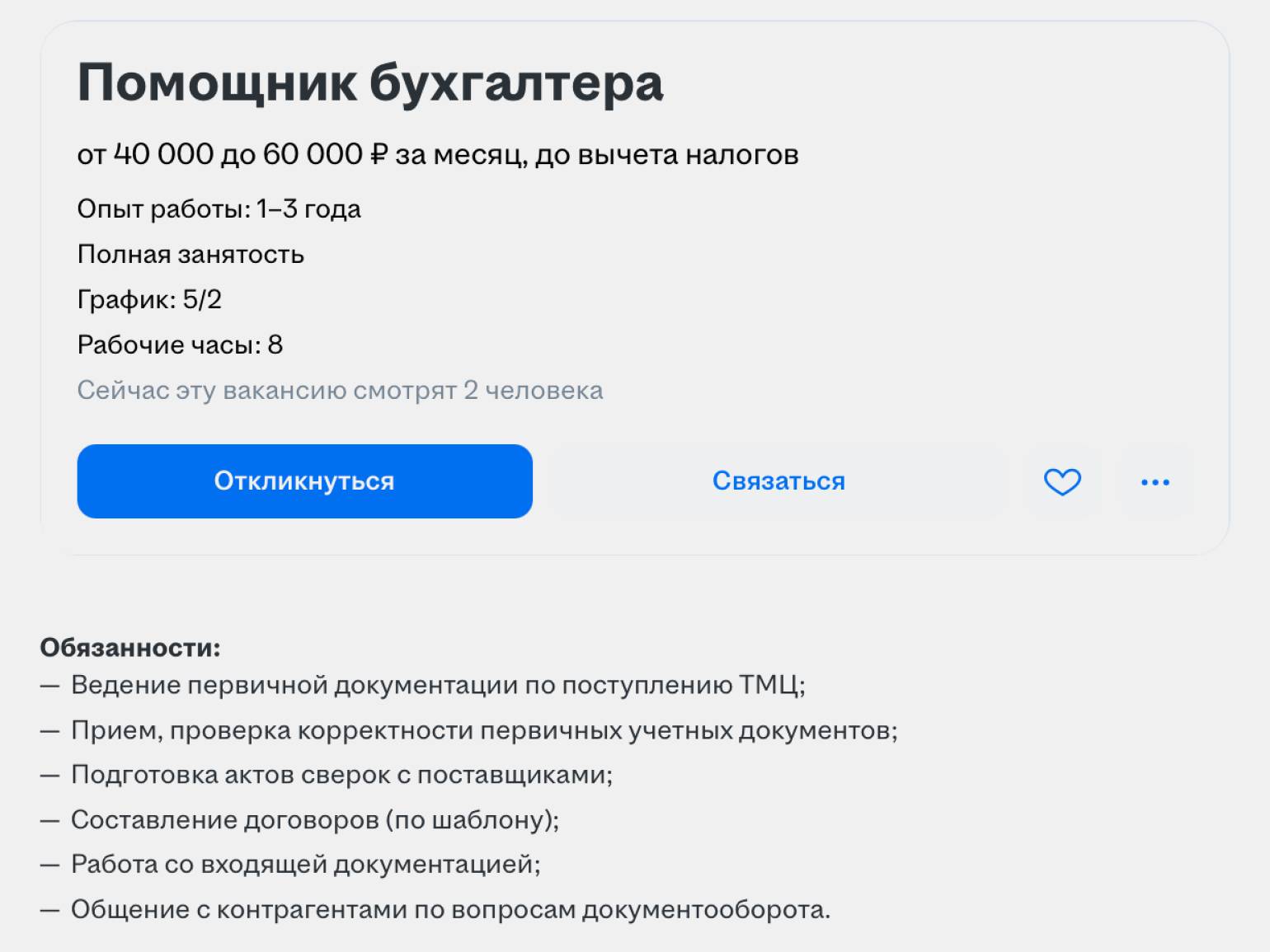Click the Полная занятость text
The width and height of the screenshot is (1270, 952).
pos(190,255)
